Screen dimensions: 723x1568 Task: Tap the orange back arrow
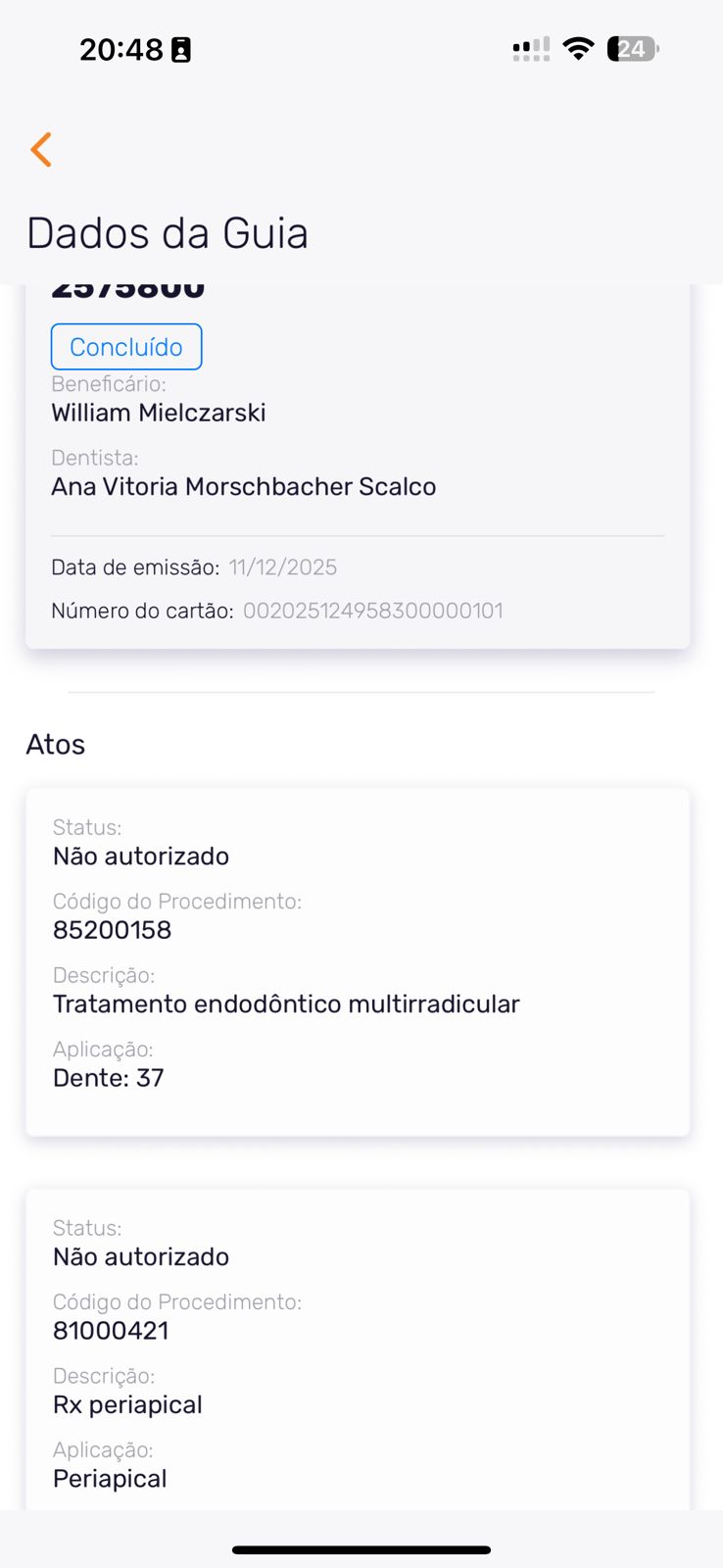[x=41, y=150]
